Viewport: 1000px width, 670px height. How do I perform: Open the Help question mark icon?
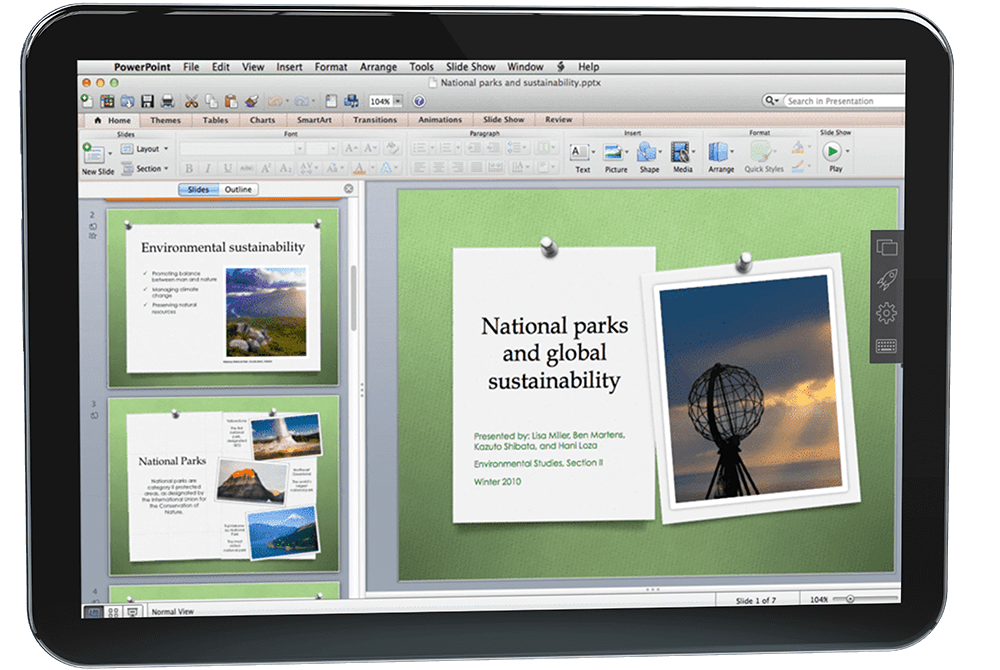tap(419, 101)
